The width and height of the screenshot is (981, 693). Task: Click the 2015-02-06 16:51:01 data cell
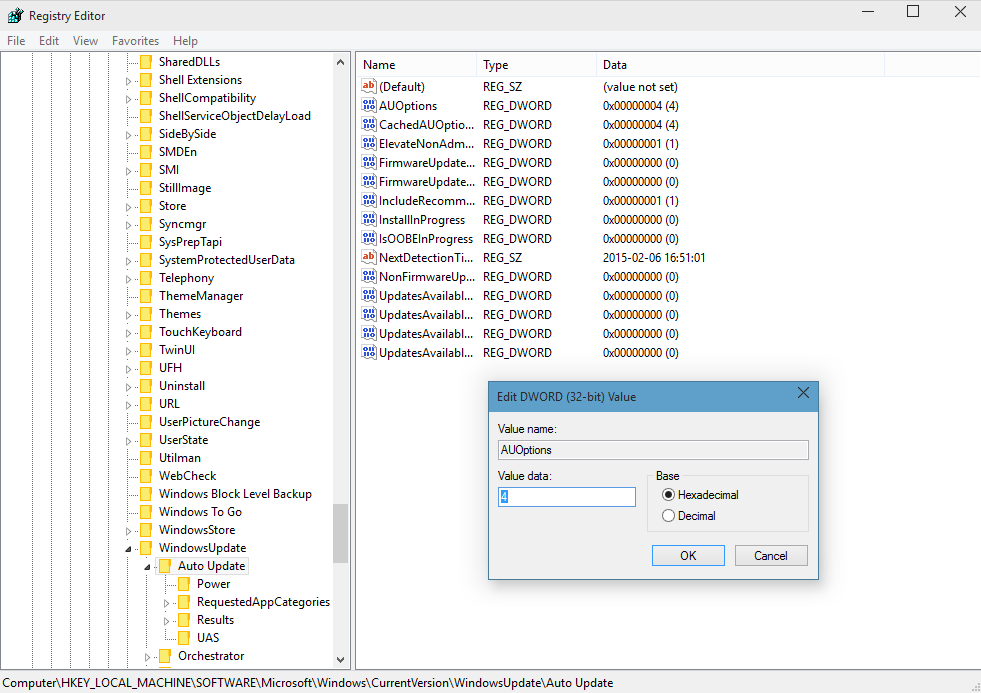click(654, 258)
